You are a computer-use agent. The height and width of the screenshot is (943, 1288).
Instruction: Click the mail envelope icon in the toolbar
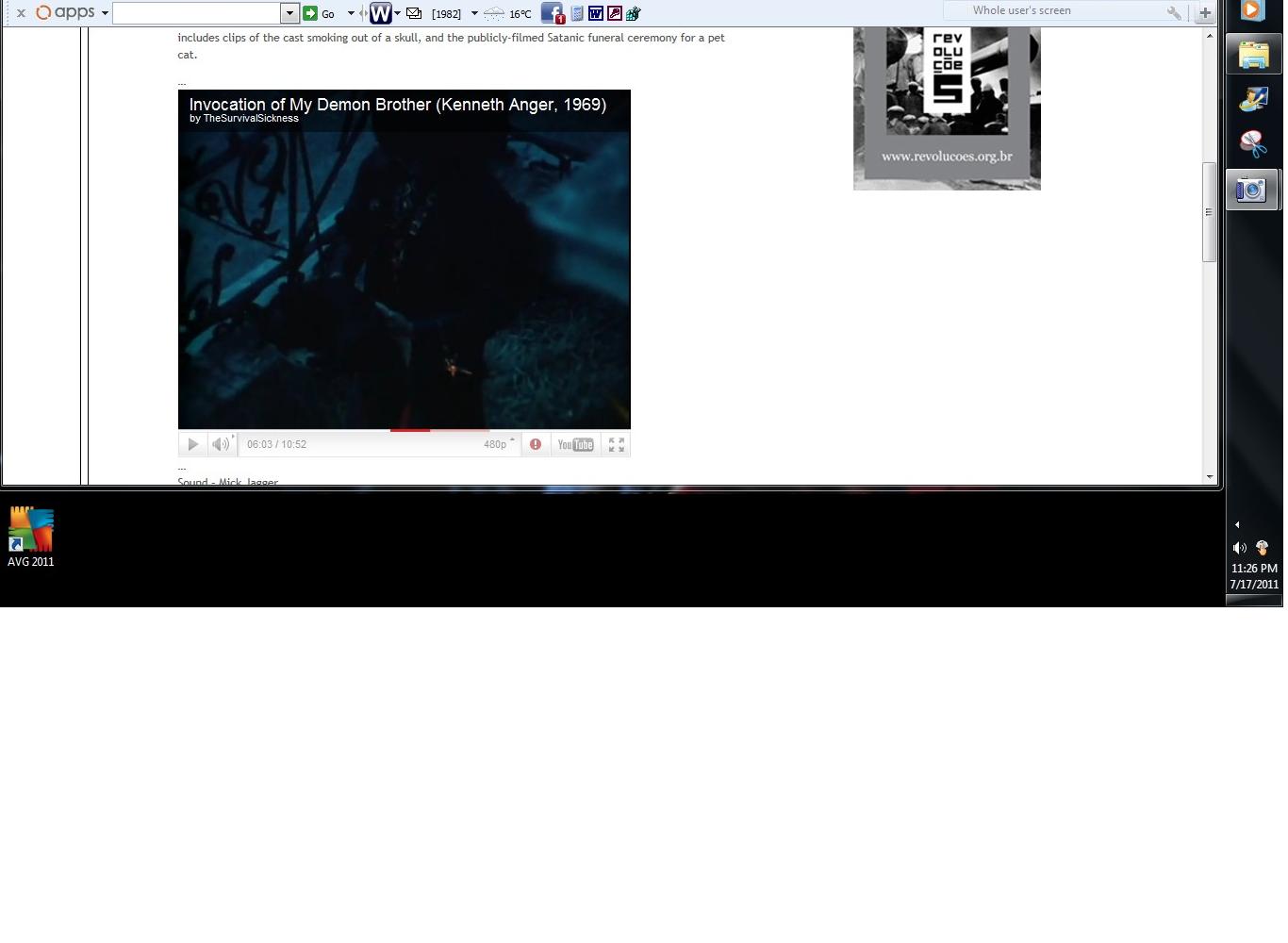point(414,13)
